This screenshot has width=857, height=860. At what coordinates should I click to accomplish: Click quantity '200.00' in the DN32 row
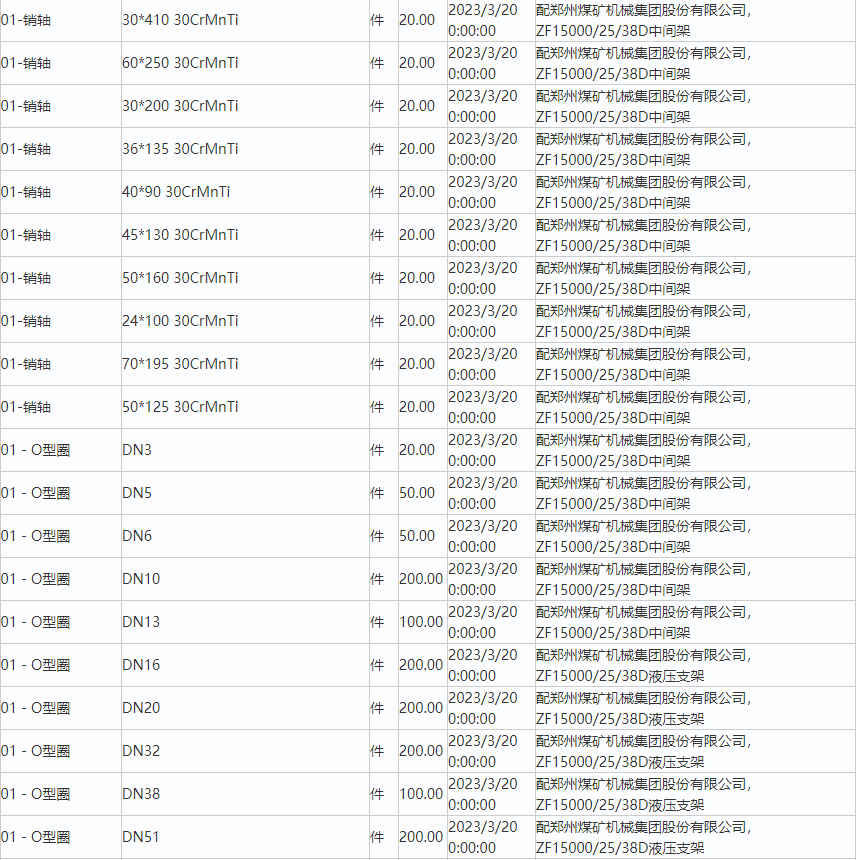click(x=421, y=751)
